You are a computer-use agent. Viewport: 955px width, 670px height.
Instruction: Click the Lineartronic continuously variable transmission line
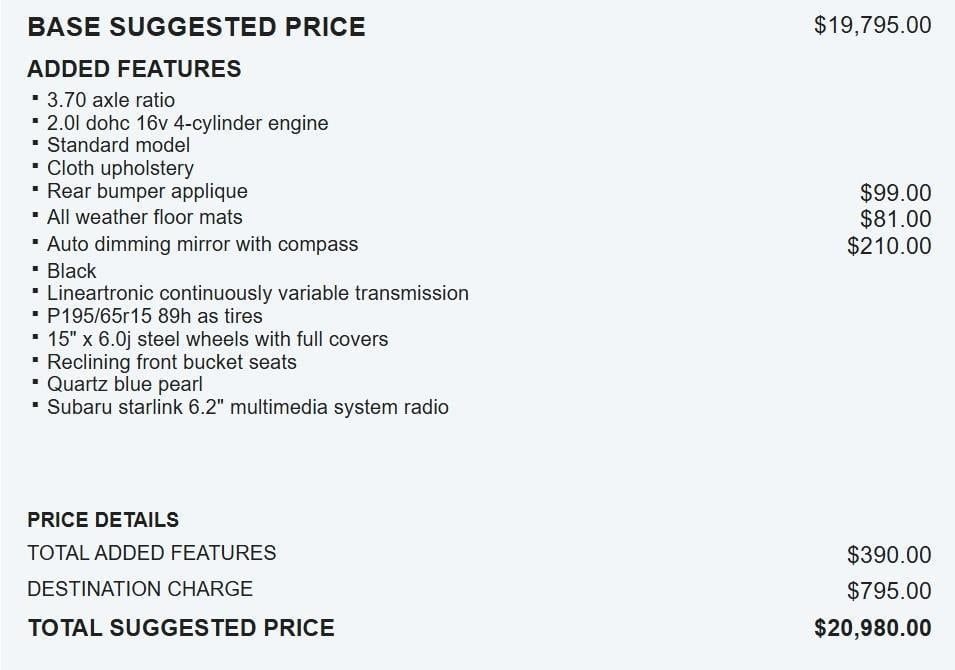257,293
